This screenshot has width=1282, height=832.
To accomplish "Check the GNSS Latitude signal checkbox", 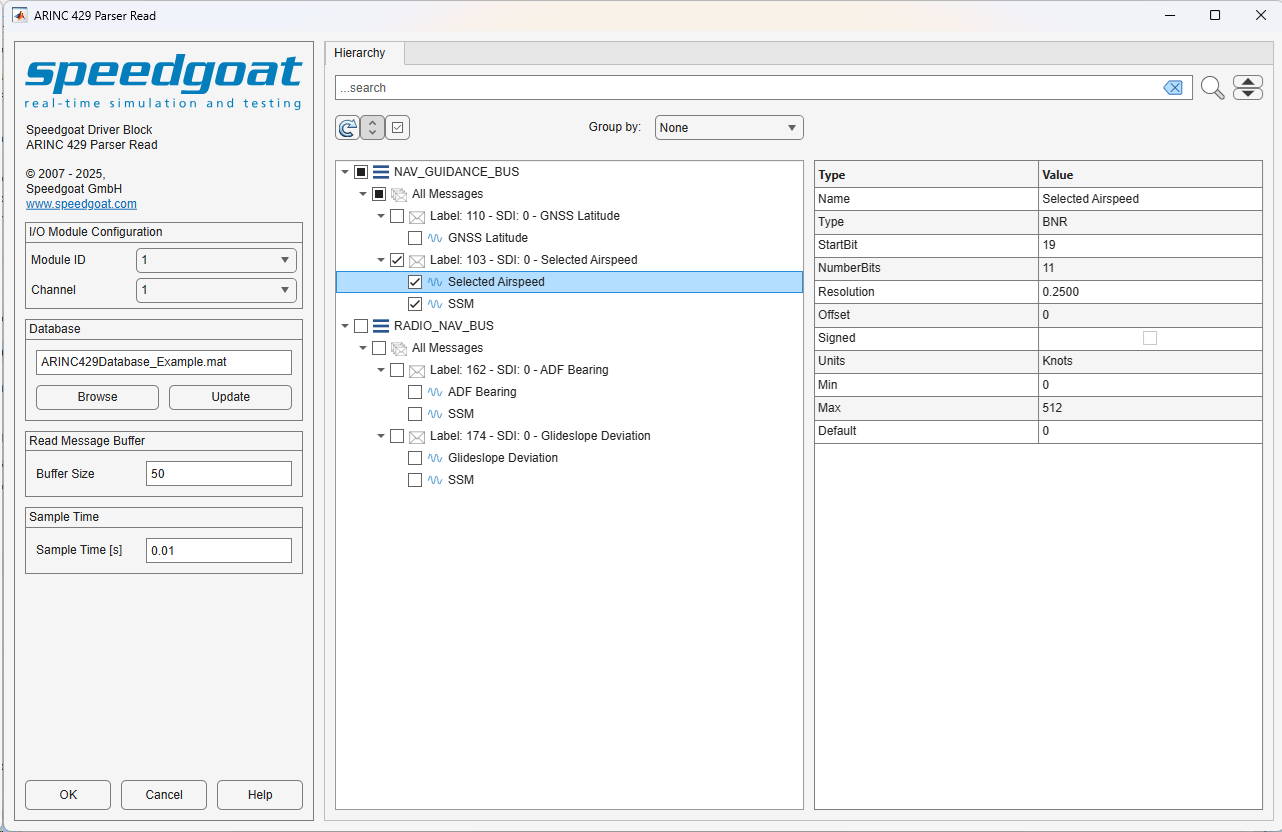I will click(415, 238).
